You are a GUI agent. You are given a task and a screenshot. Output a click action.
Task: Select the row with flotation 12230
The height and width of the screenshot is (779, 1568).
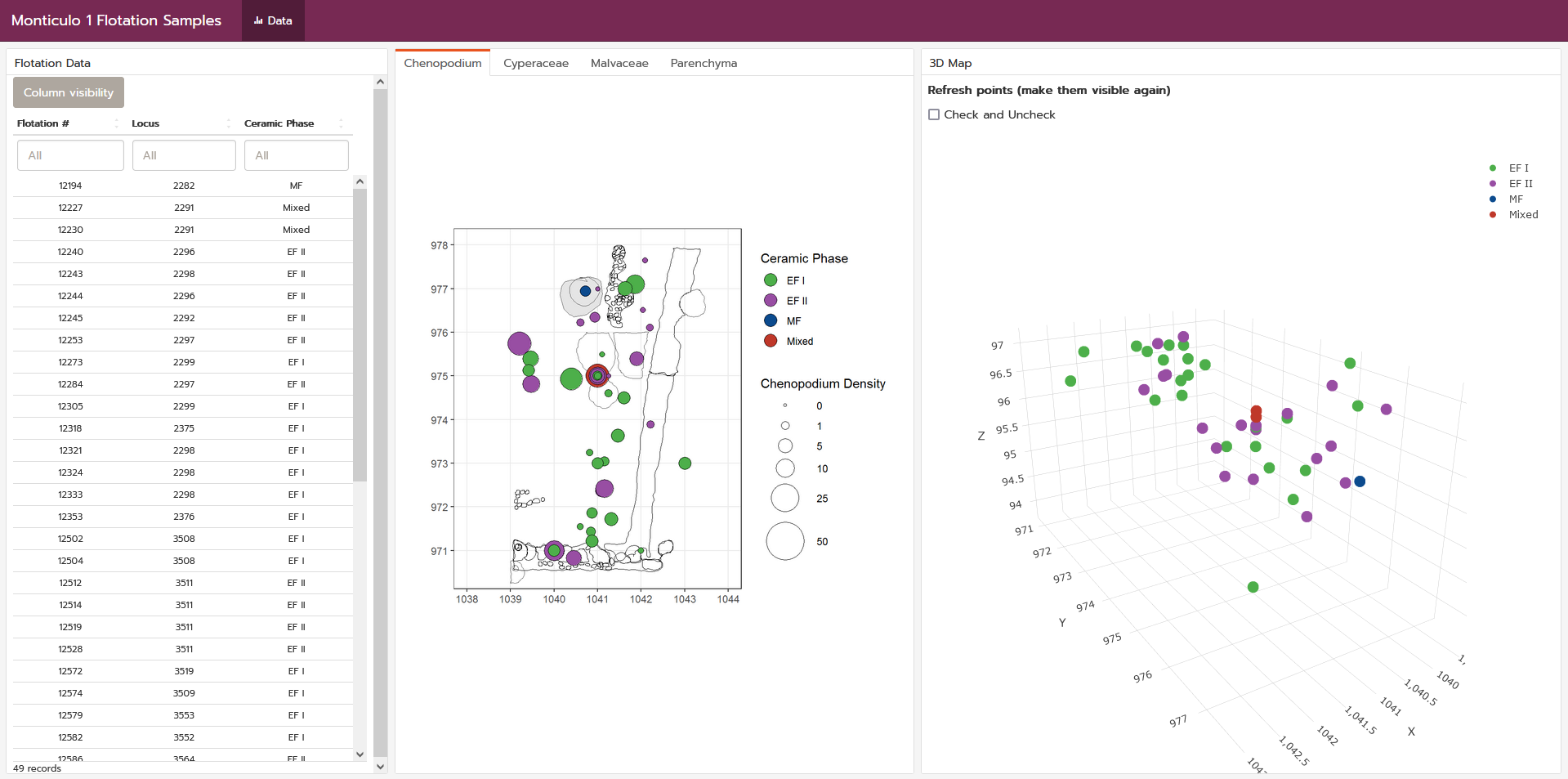[183, 230]
